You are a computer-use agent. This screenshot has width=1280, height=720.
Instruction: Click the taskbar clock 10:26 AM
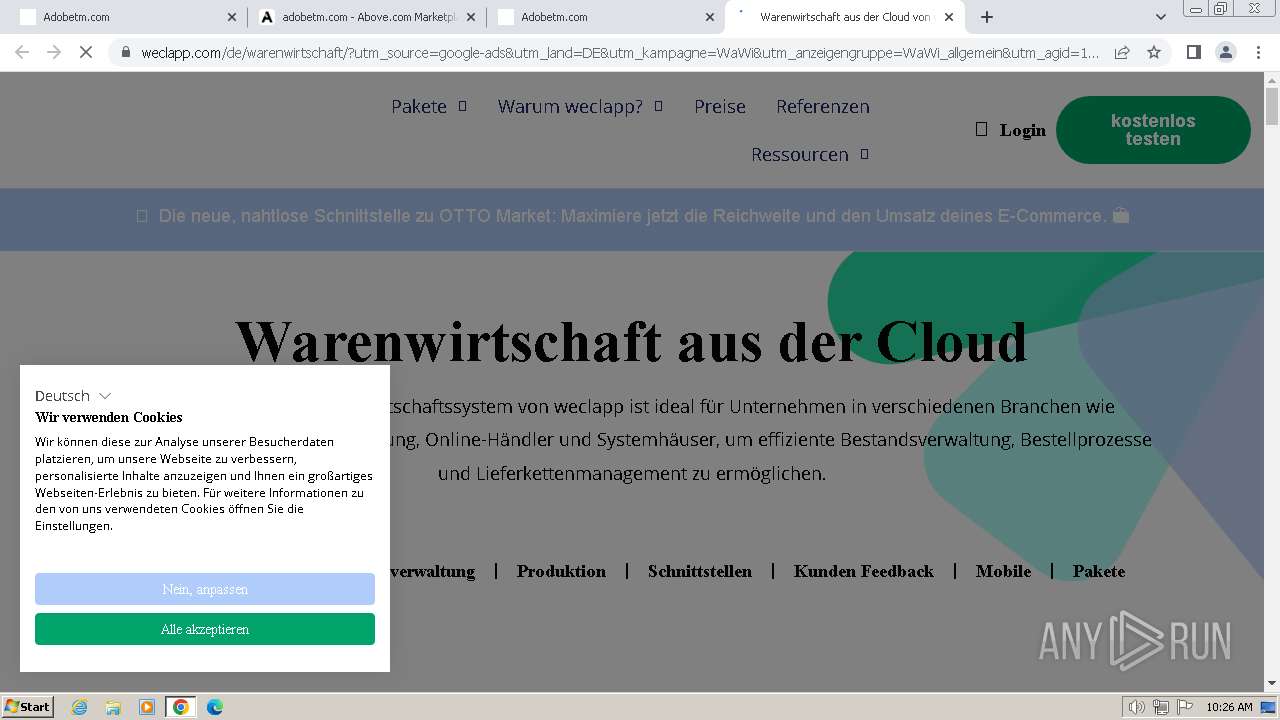point(1229,707)
